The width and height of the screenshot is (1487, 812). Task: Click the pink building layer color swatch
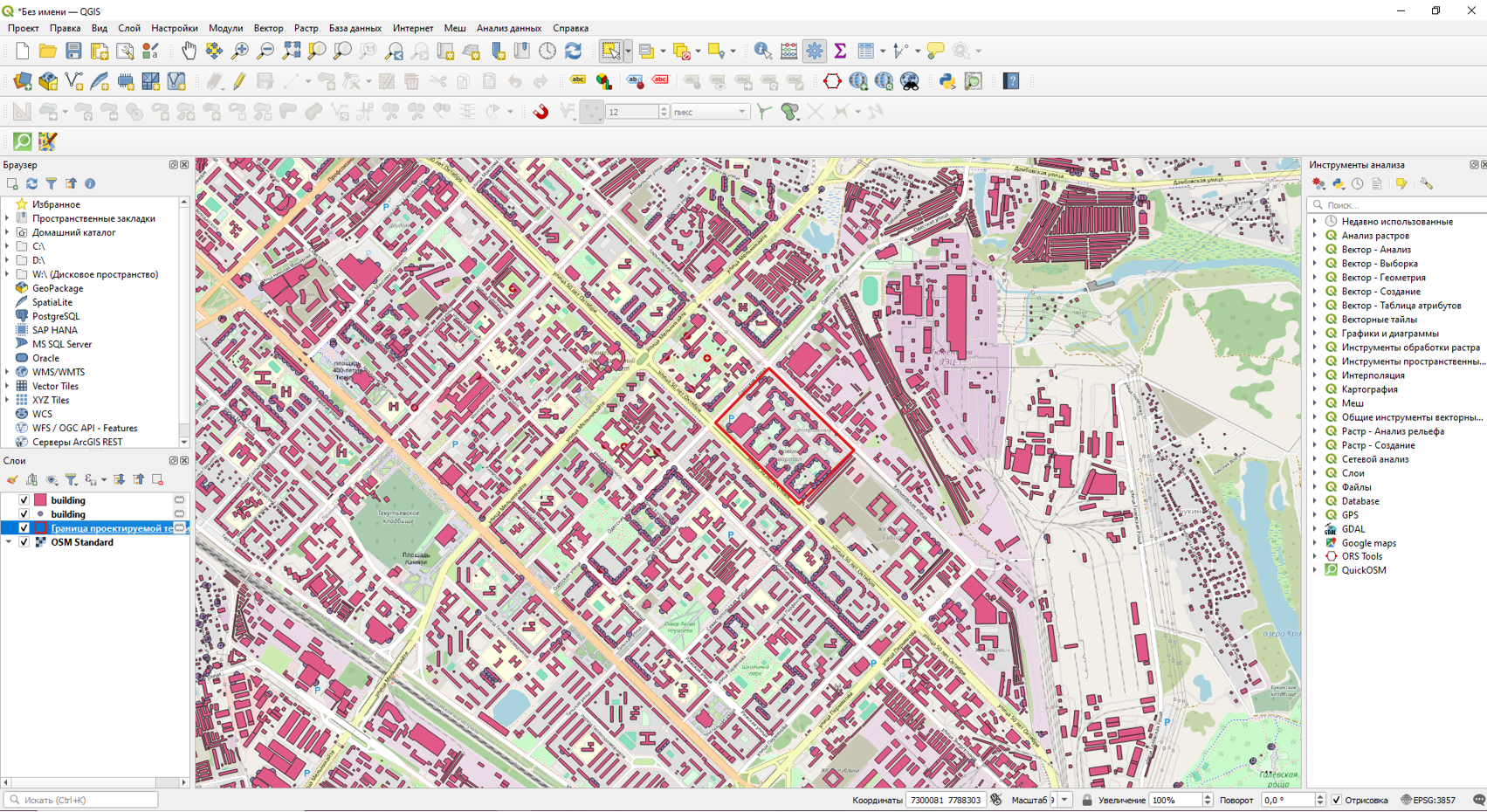point(40,500)
